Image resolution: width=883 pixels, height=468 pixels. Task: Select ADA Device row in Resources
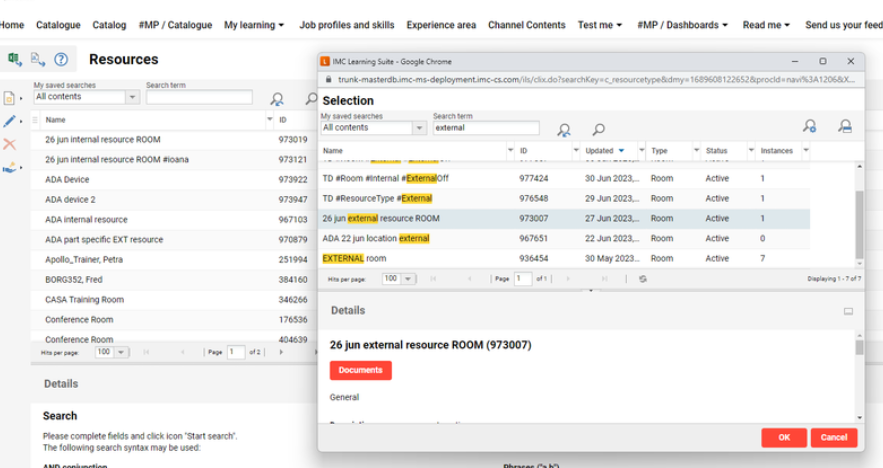(x=175, y=180)
